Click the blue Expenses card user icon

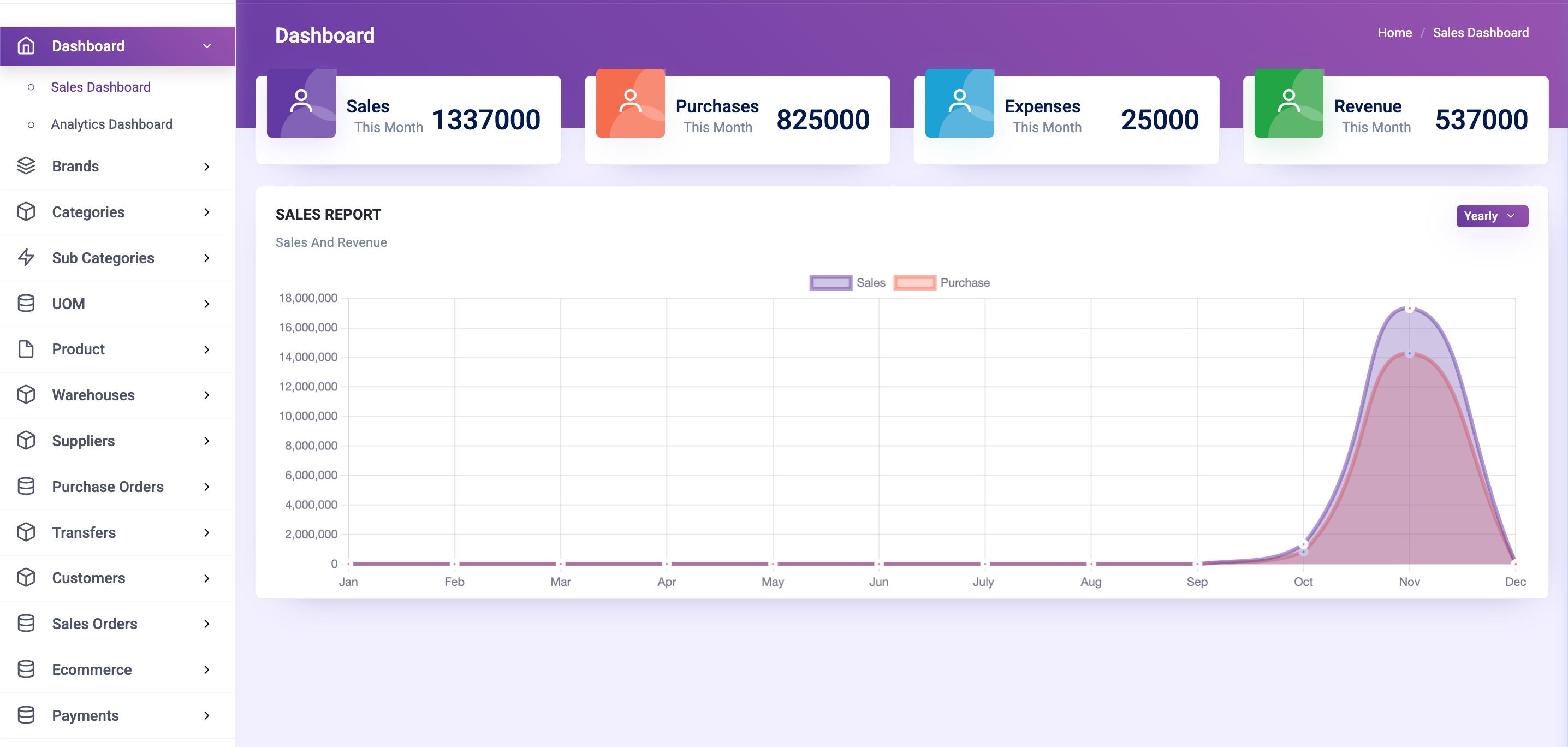959,102
